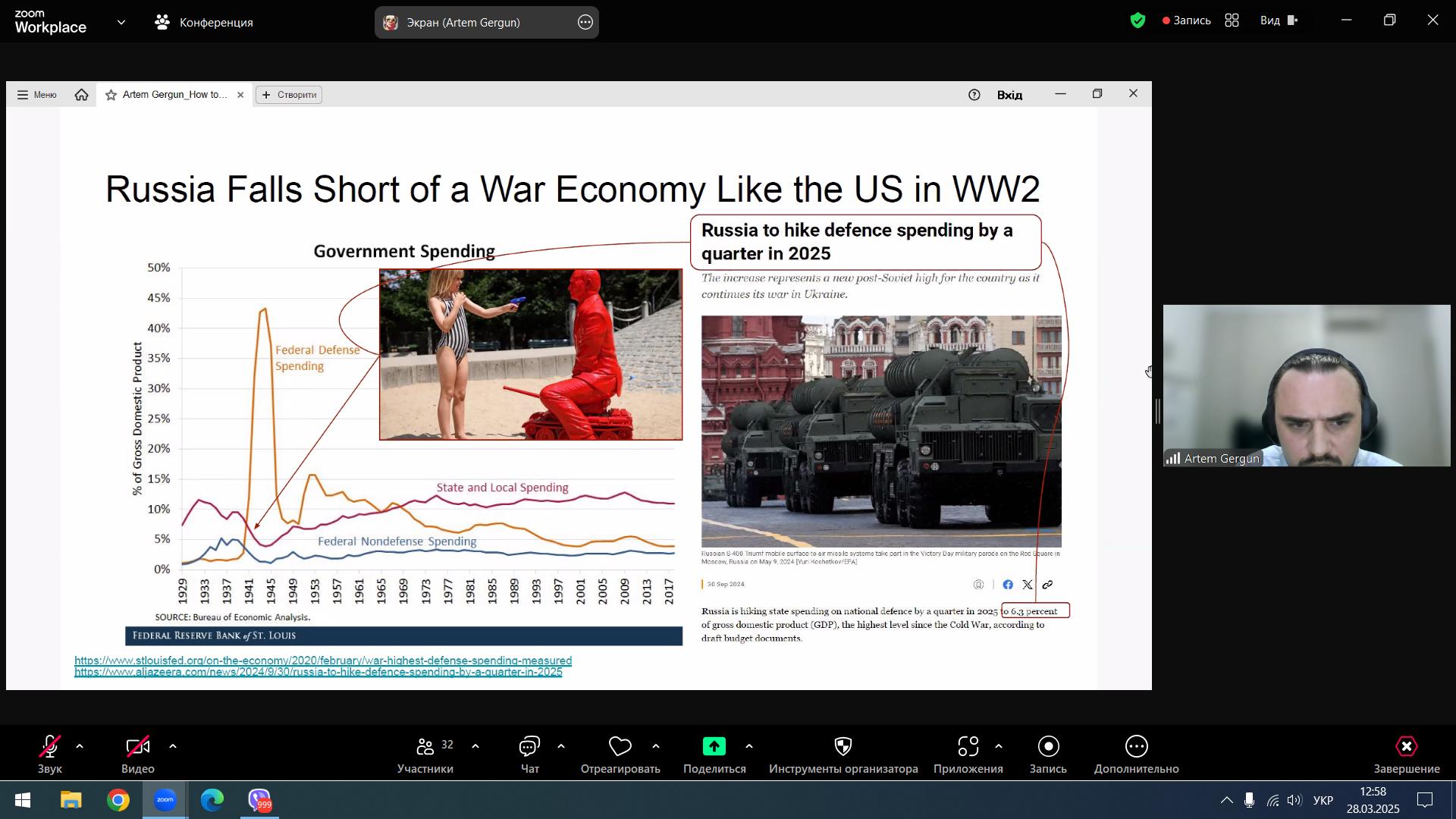The image size is (1456, 819).
Task: Open the Zoom Workplace dropdown chevron
Action: (121, 23)
